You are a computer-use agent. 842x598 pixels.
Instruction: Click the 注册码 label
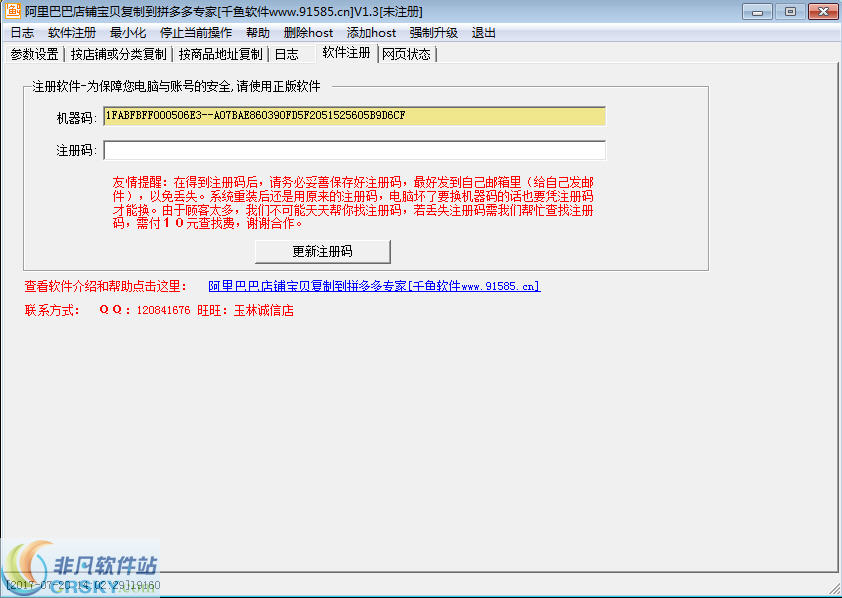76,150
